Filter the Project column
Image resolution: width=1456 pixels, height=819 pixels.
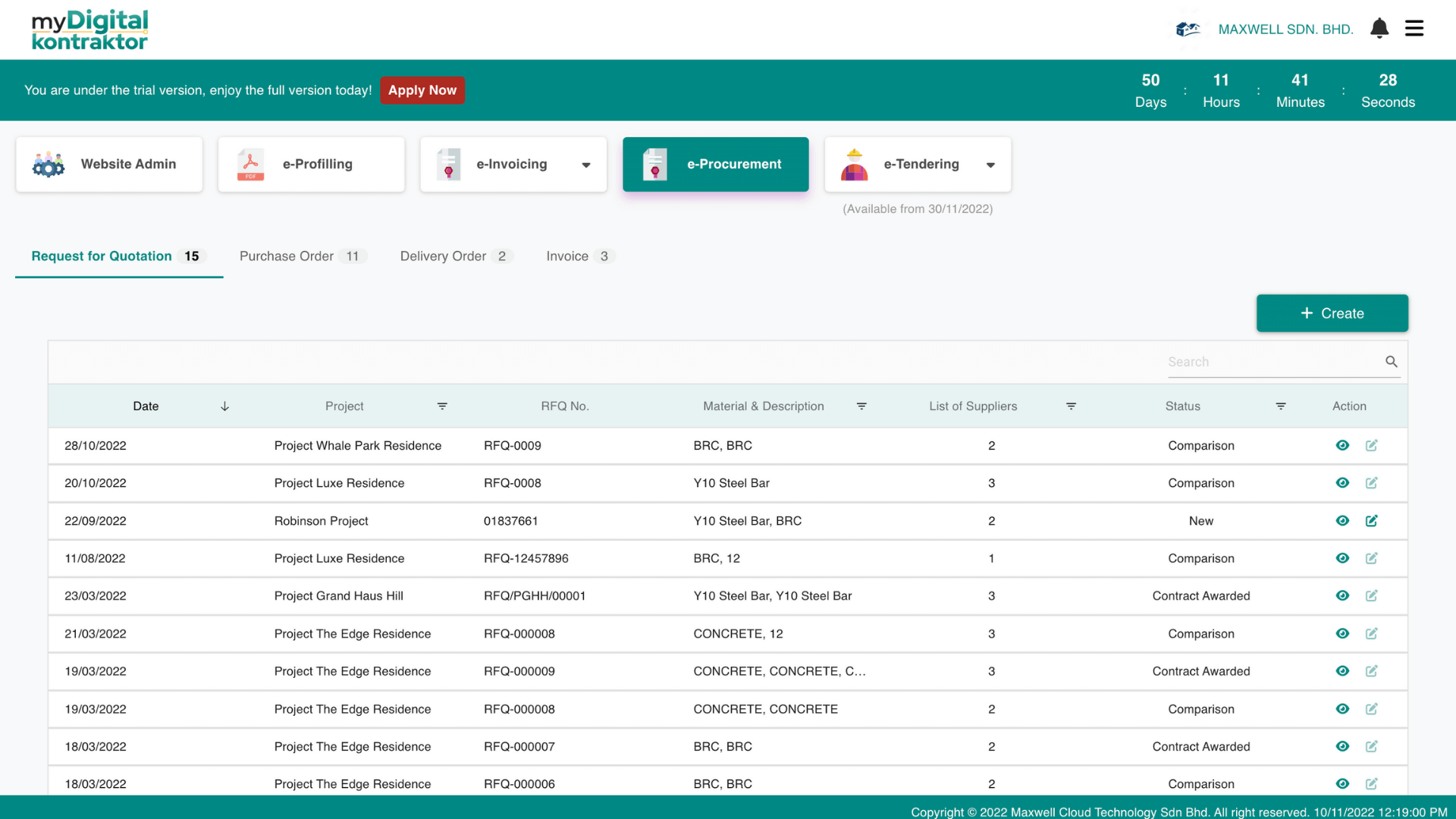(x=442, y=406)
